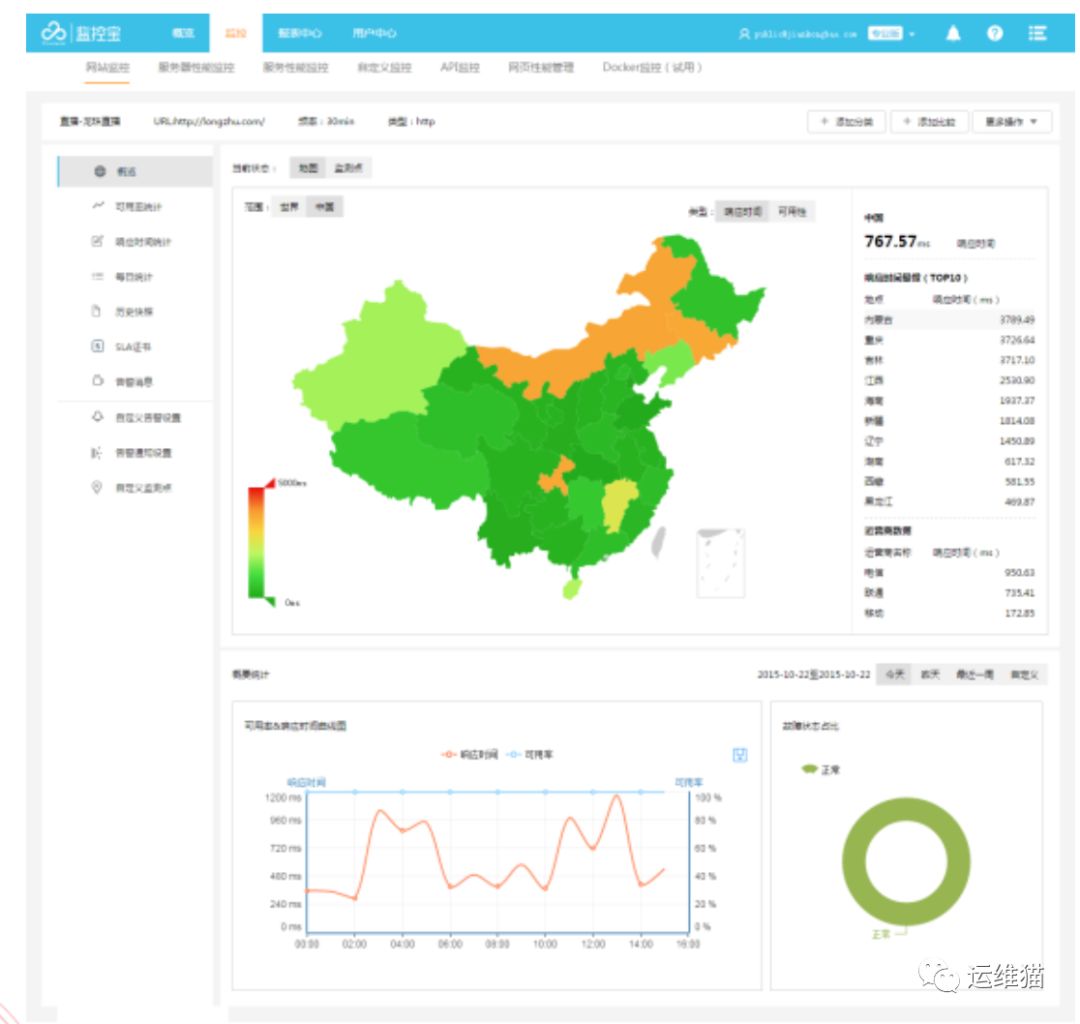Open the 用户中心 top menu
Image resolution: width=1080 pixels, height=1024 pixels.
pyautogui.click(x=374, y=33)
